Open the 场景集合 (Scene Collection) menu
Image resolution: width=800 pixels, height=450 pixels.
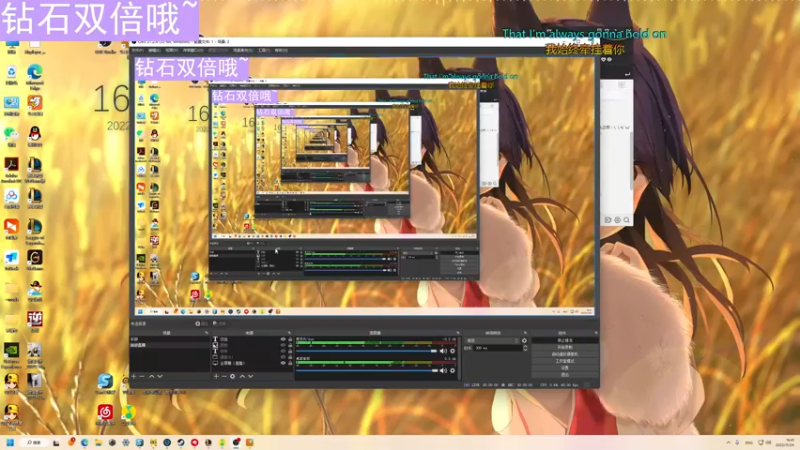242,50
